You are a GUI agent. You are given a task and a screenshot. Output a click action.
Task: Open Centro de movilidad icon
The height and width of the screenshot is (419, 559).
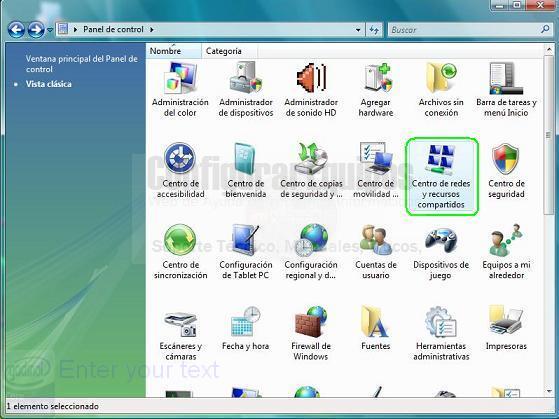coord(376,158)
